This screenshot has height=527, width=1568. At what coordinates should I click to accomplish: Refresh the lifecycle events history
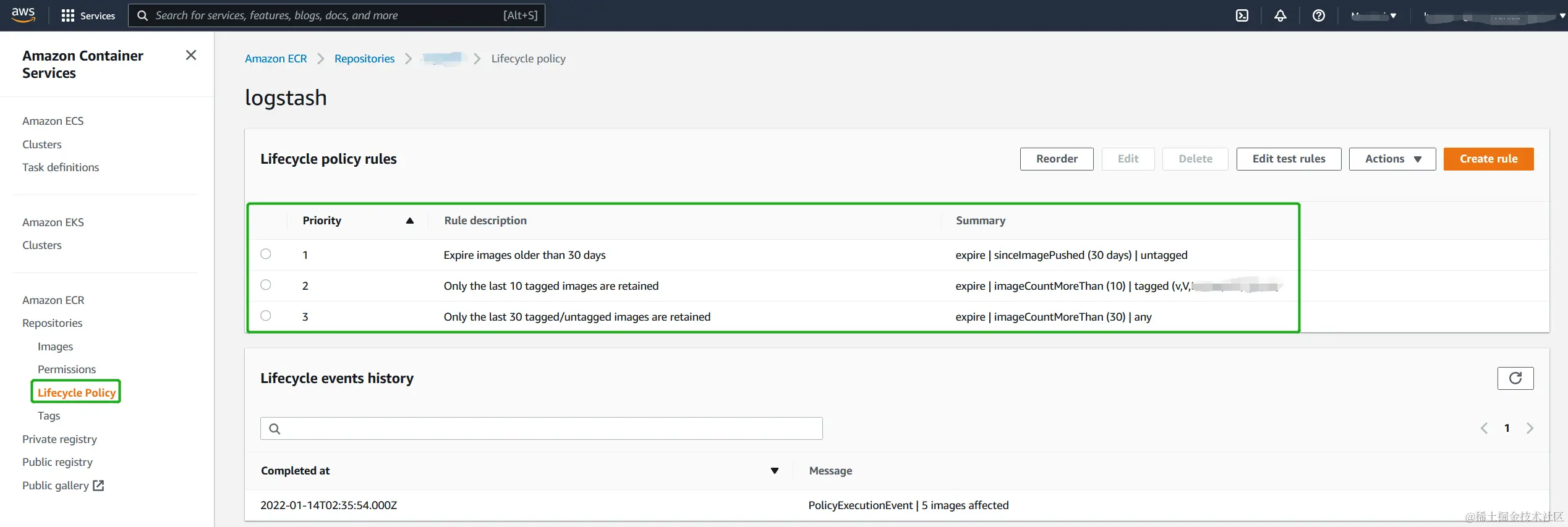click(1515, 378)
